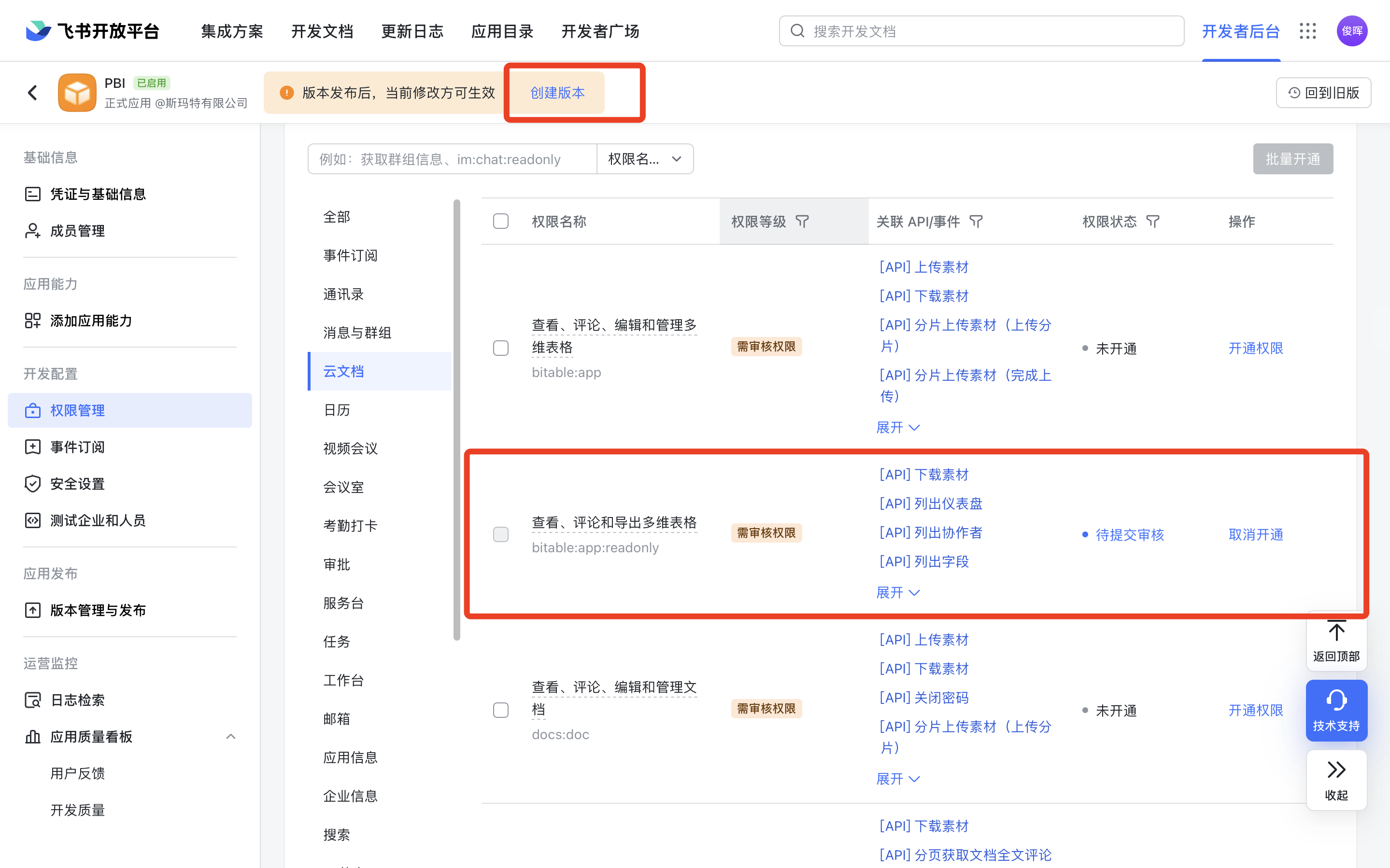Image resolution: width=1390 pixels, height=868 pixels.
Task: Select 消息与群组 permission category
Action: [357, 333]
